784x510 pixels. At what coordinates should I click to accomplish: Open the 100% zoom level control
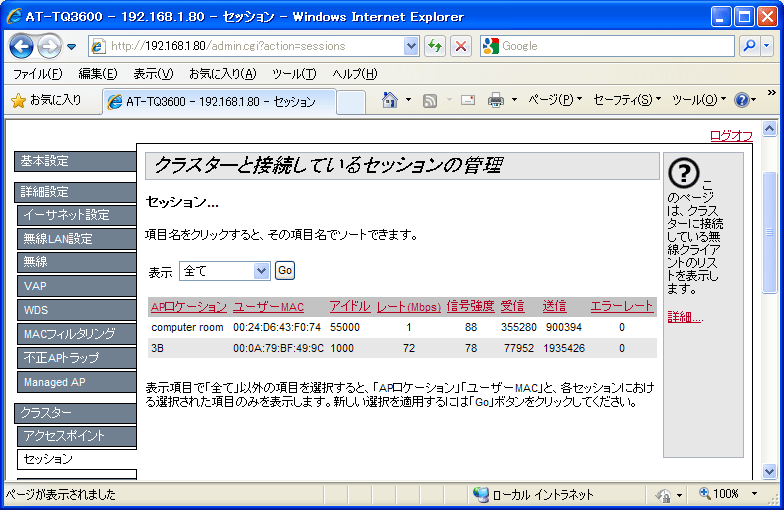[x=728, y=494]
